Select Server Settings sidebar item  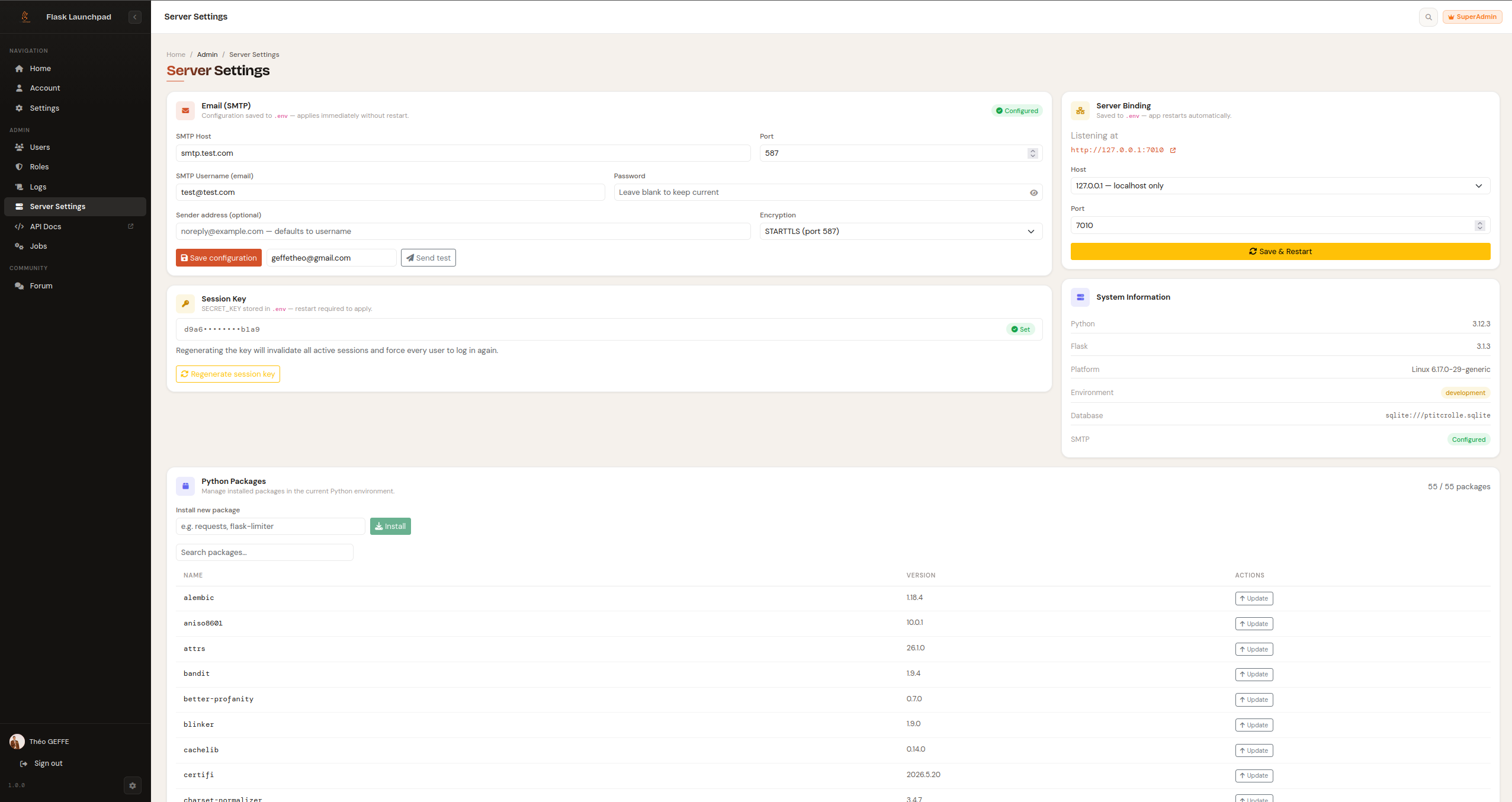75,207
